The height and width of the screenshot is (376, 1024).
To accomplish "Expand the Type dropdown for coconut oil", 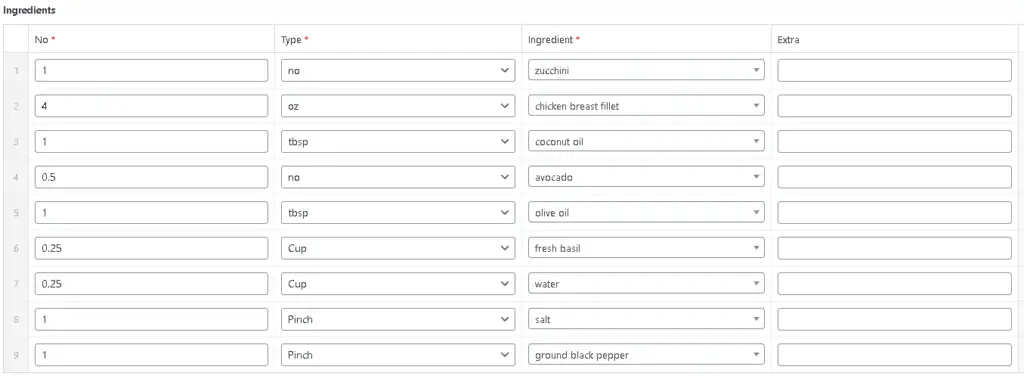I will [398, 142].
